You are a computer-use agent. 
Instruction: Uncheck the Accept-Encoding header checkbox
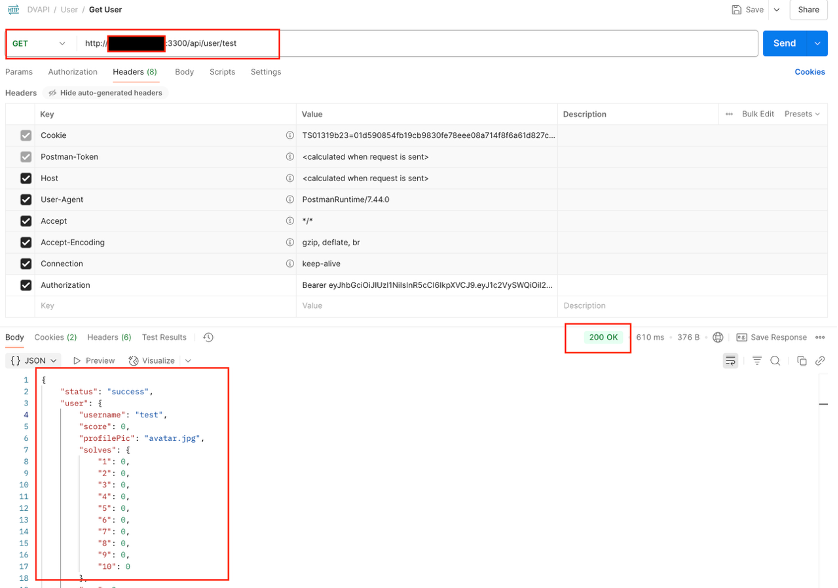[26, 242]
